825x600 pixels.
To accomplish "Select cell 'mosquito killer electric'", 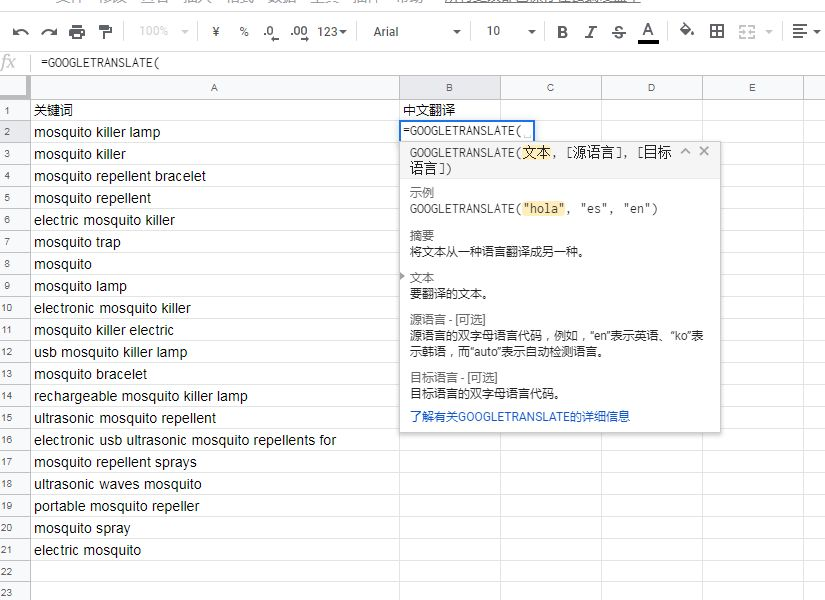I will [x=215, y=330].
